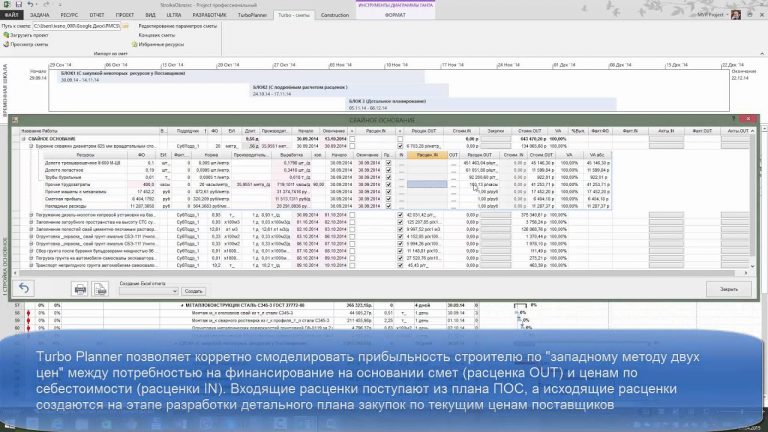Click the Подрядчик column header

tap(188, 131)
